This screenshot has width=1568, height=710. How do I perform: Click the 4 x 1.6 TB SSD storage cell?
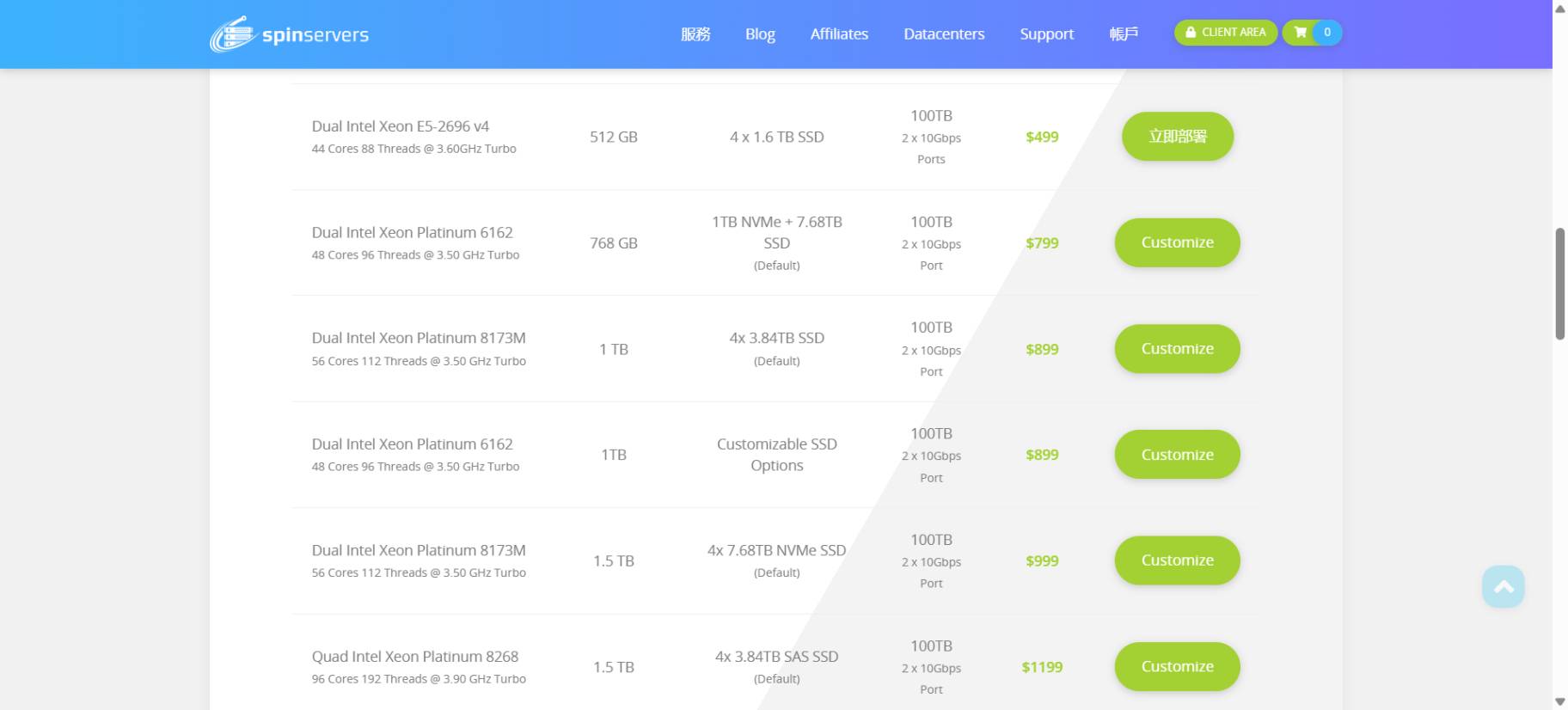[776, 137]
